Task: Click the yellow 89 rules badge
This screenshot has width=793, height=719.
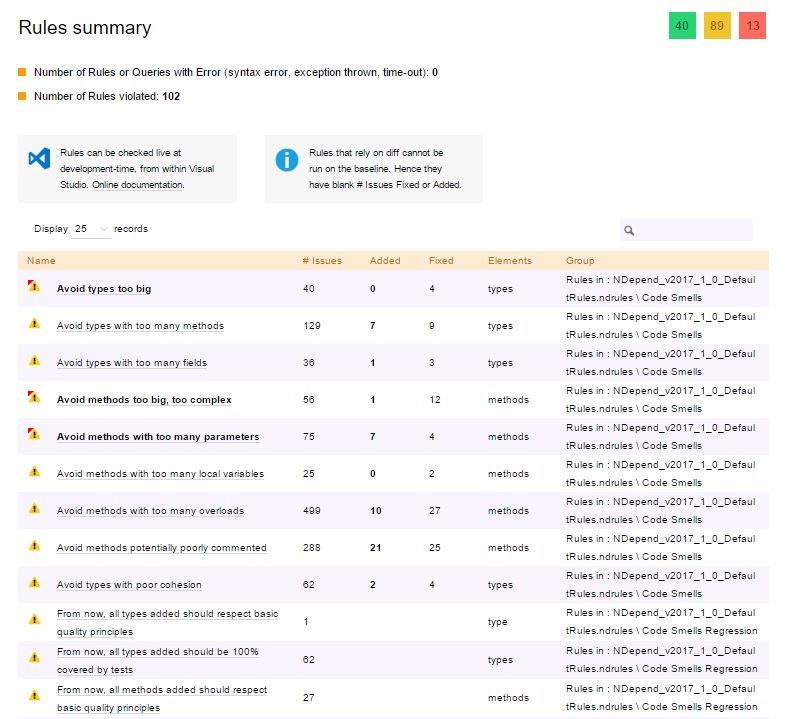Action: click(717, 26)
